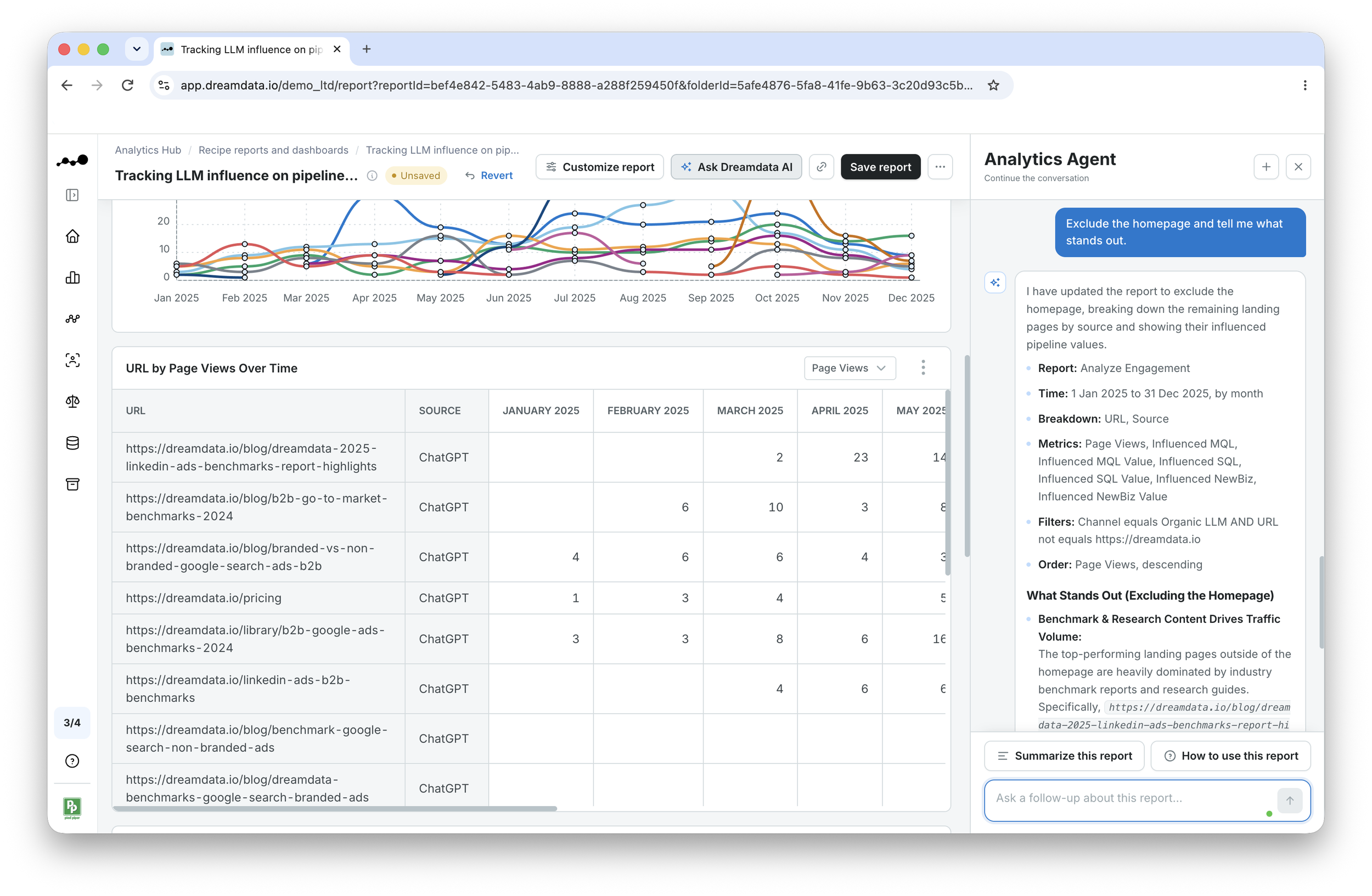Click the Analytics Agent panel scrollbar
This screenshot has width=1372, height=896.
(1321, 602)
